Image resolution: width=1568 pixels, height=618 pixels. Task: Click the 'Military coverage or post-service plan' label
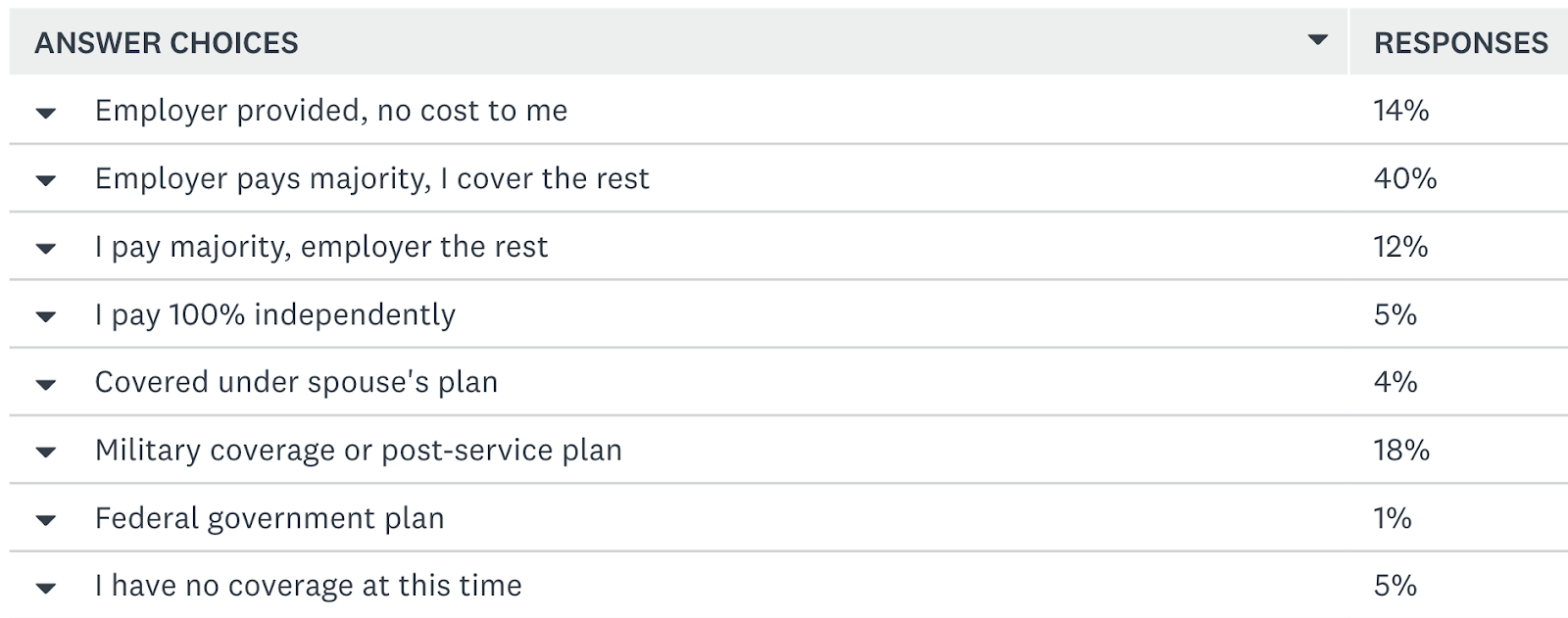[x=359, y=451]
